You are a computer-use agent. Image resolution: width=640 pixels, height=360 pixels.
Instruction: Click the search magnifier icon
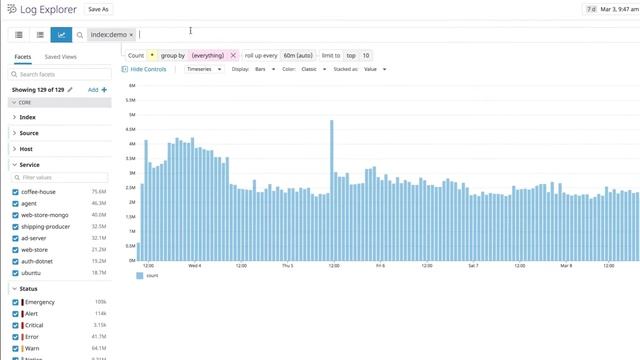pyautogui.click(x=80, y=35)
